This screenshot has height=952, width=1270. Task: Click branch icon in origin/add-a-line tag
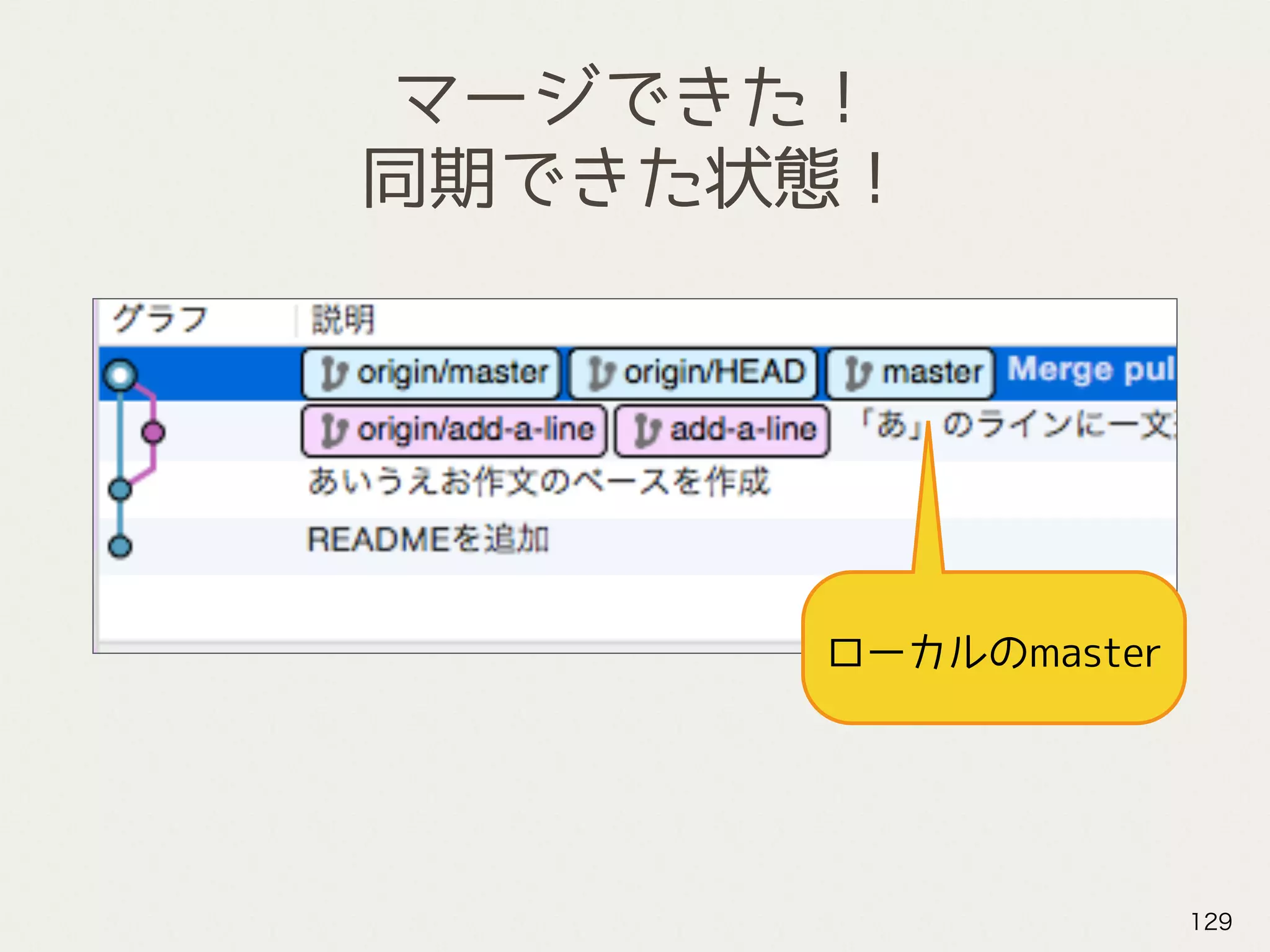tap(334, 431)
